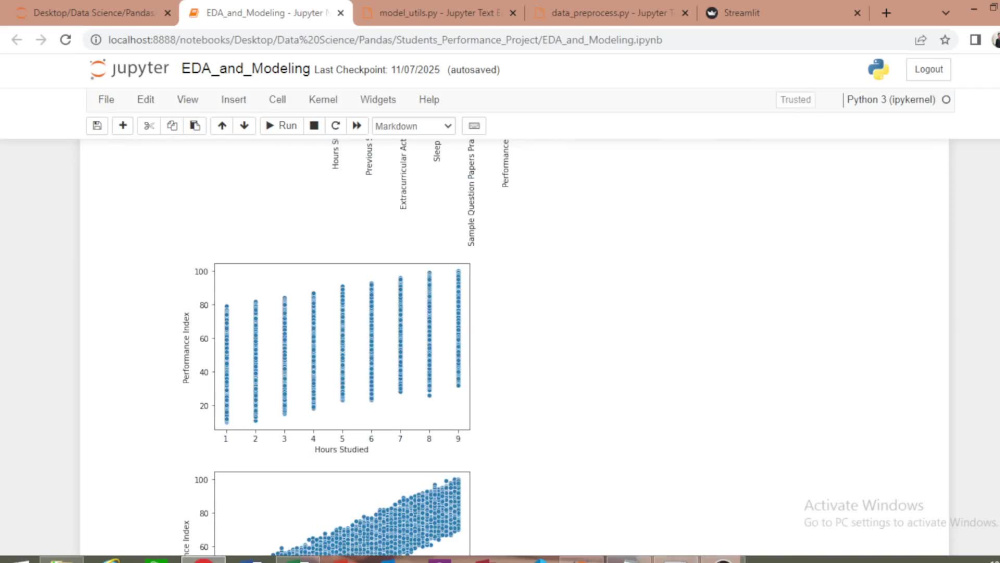This screenshot has width=1000, height=563.
Task: Move selected cell up arrow
Action: point(222,126)
